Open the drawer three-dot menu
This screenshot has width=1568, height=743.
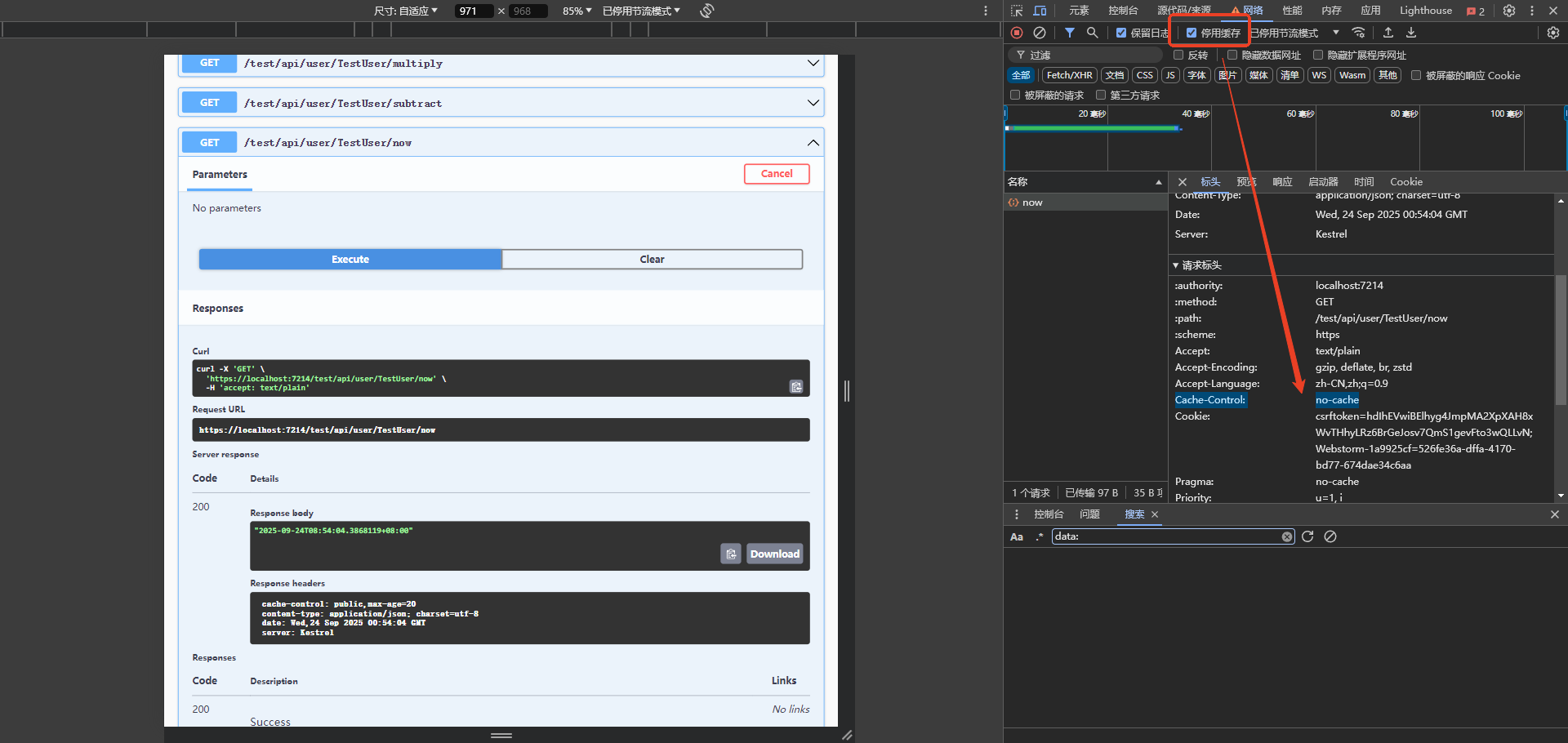pos(1017,514)
